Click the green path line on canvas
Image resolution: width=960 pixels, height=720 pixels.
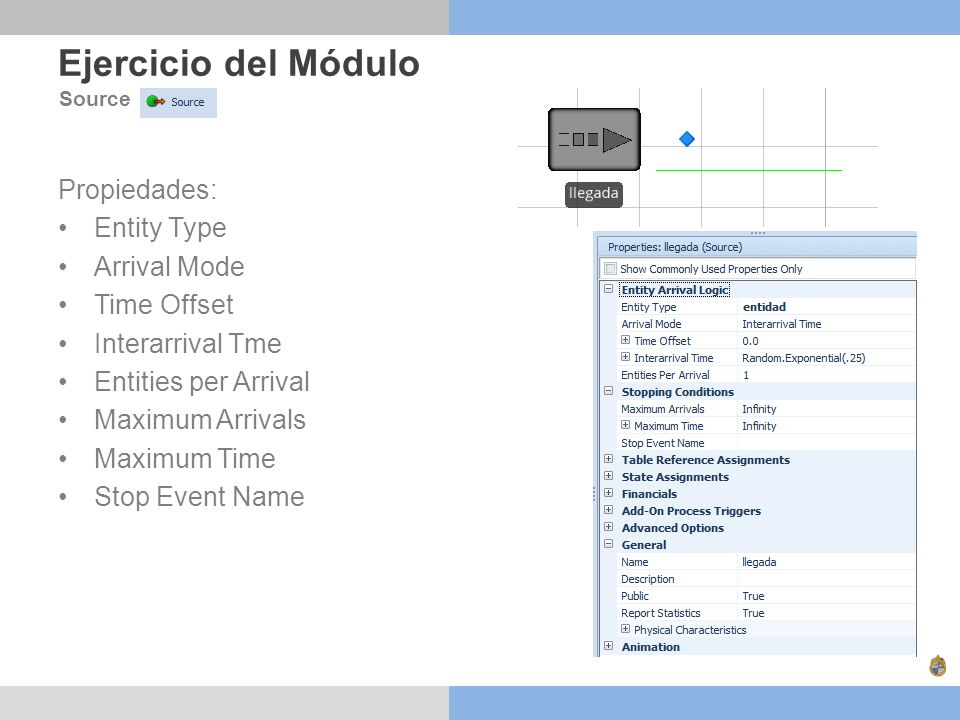click(x=749, y=170)
